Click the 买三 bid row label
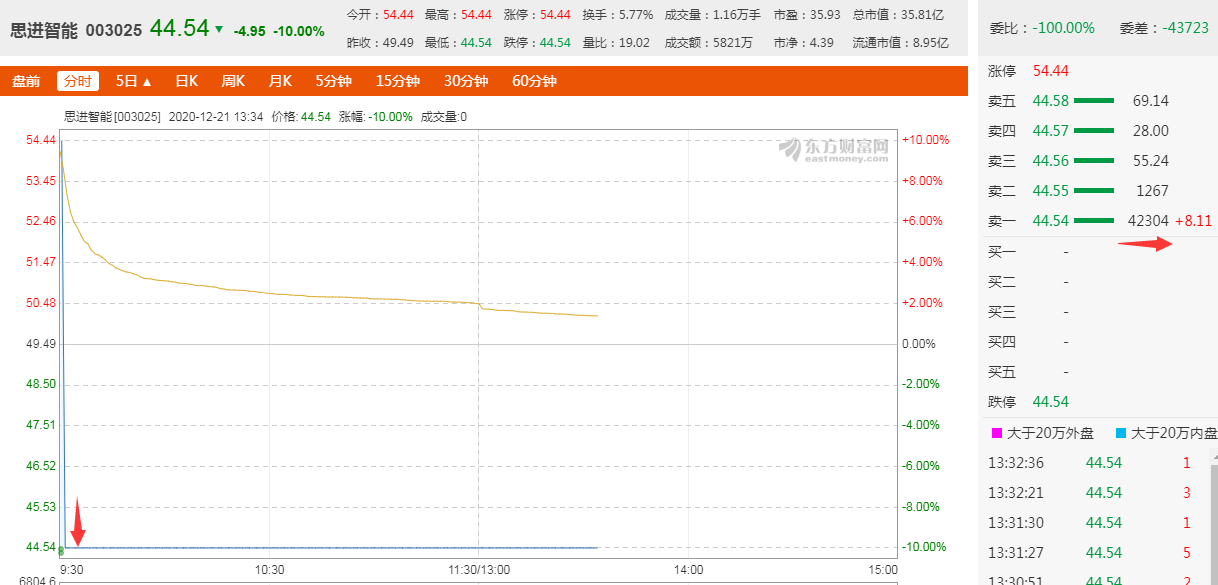 [x=1001, y=312]
